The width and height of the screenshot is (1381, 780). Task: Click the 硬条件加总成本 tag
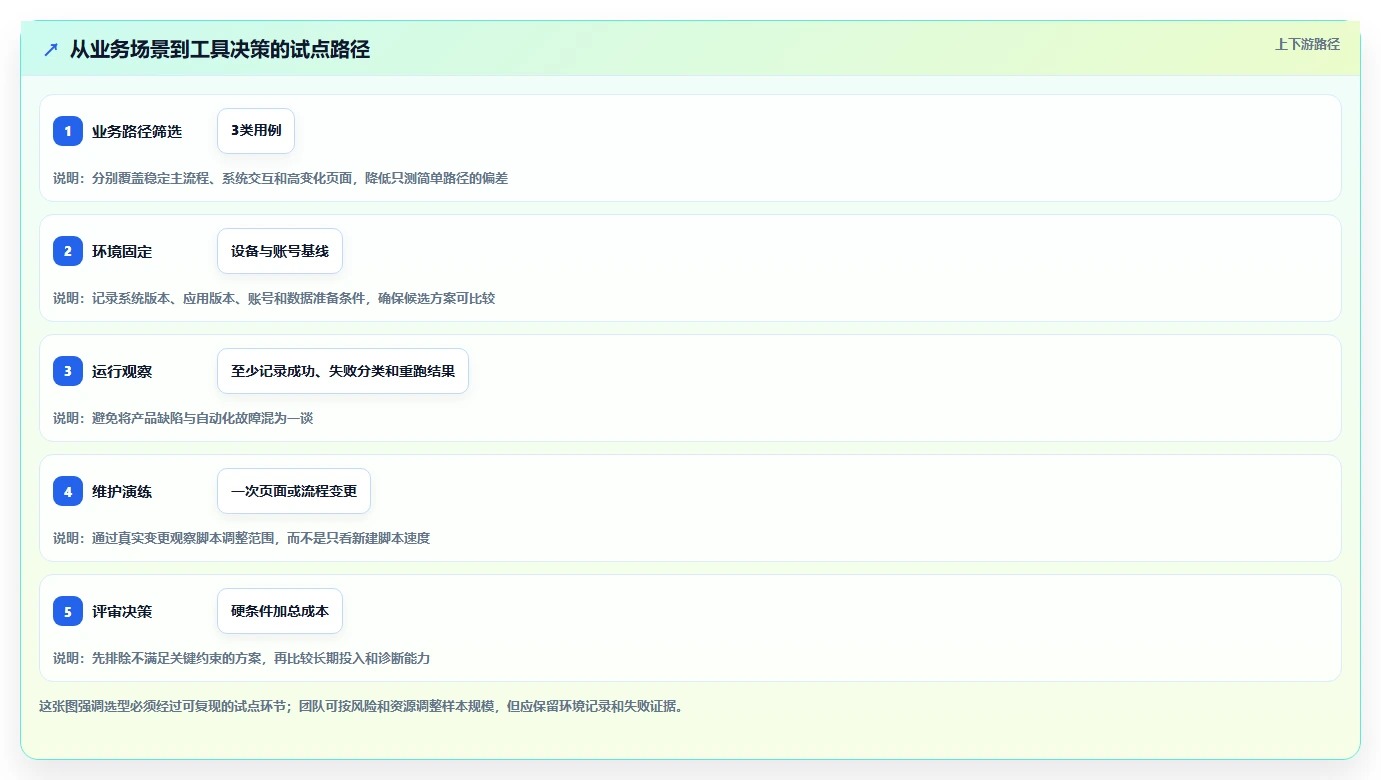pos(280,611)
